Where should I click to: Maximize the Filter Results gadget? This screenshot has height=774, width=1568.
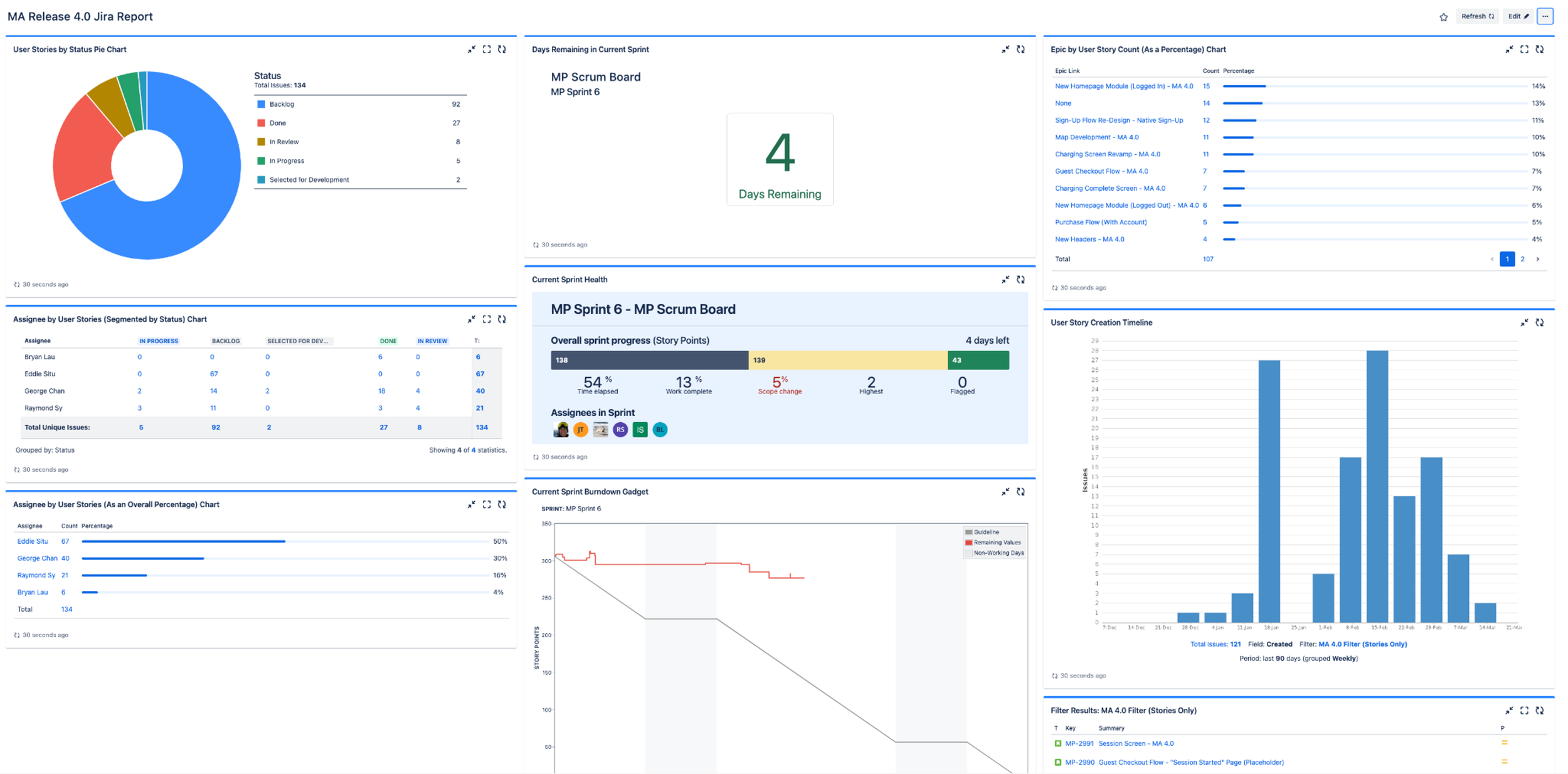1524,711
